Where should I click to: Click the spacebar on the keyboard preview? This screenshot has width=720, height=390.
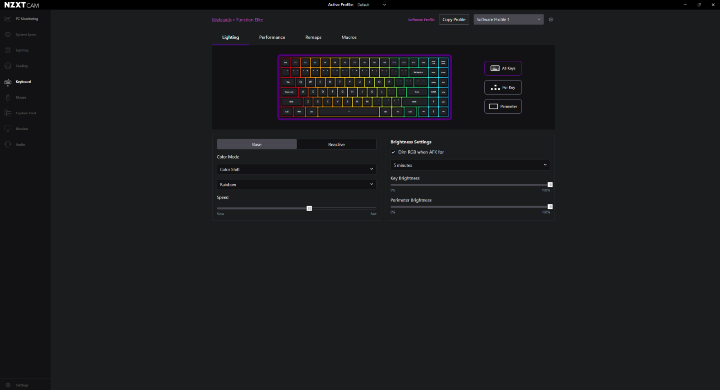tap(348, 112)
